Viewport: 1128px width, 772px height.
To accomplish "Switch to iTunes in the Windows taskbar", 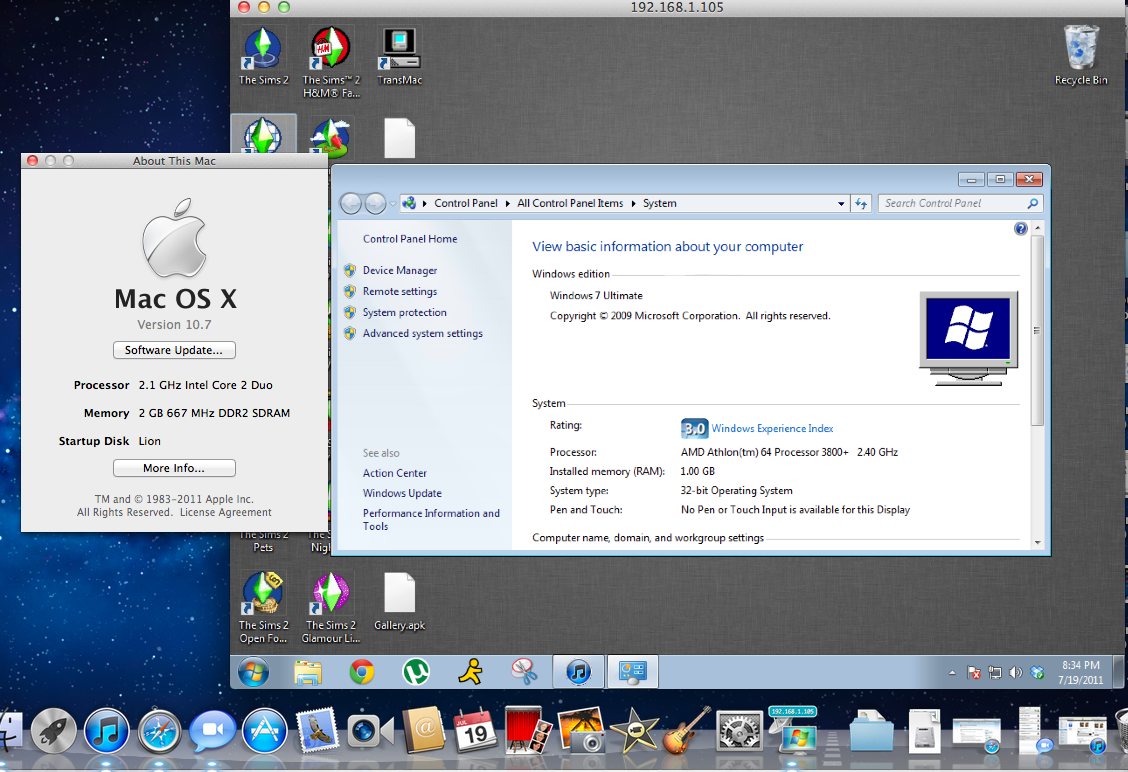I will 578,672.
